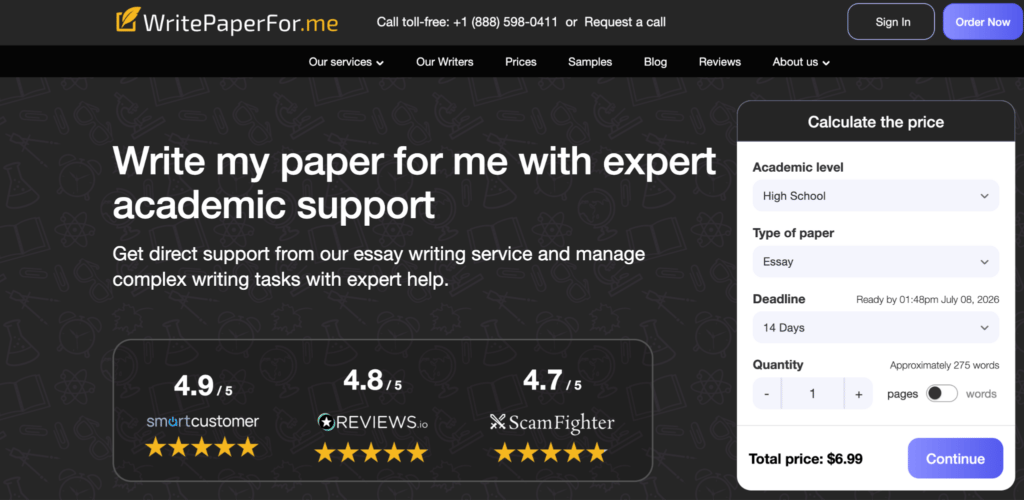Expand the Deadline 14 Days dropdown

(x=876, y=328)
